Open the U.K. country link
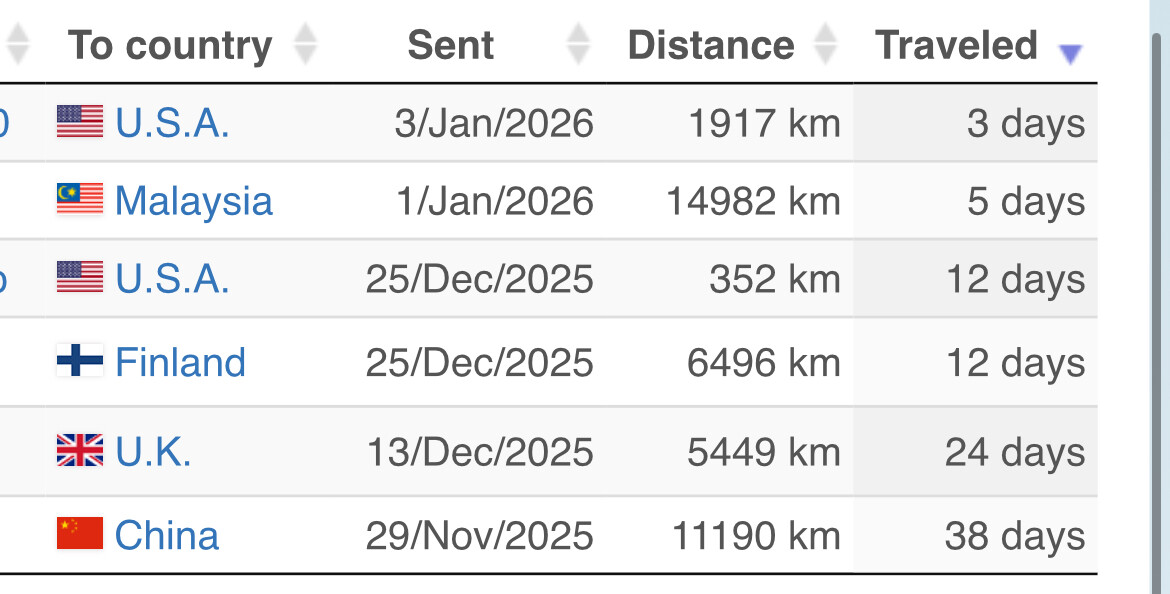The height and width of the screenshot is (594, 1170). 153,453
